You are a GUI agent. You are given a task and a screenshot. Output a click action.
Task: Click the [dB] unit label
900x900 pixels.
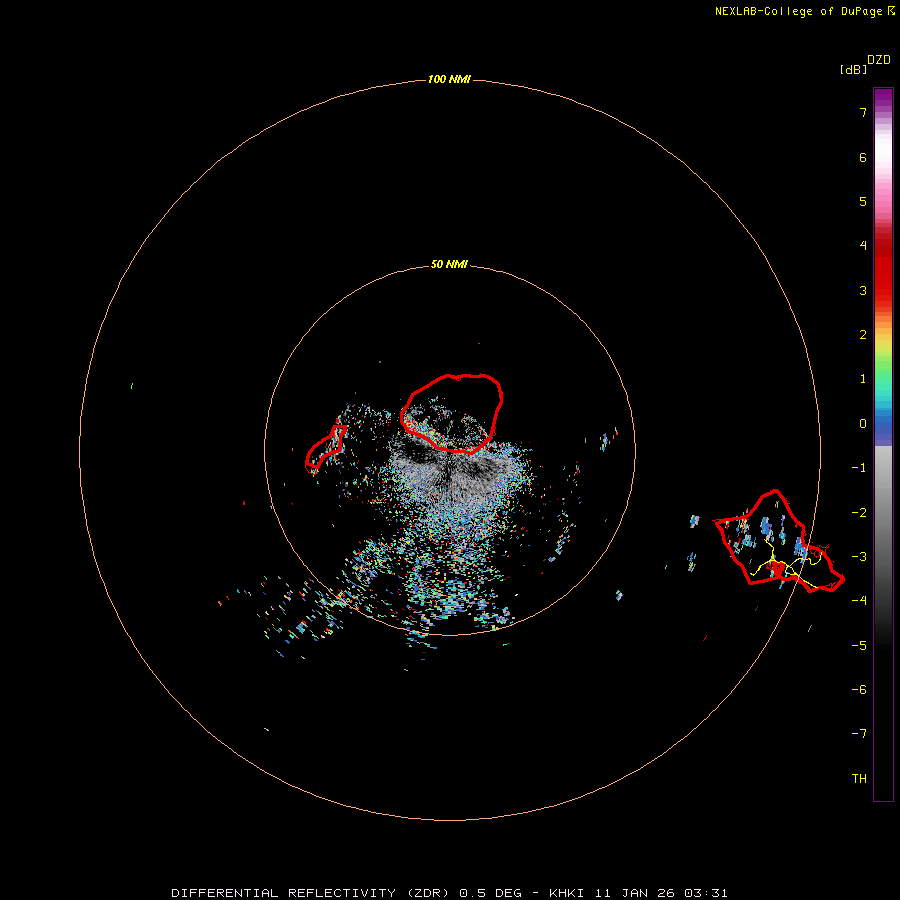(853, 70)
